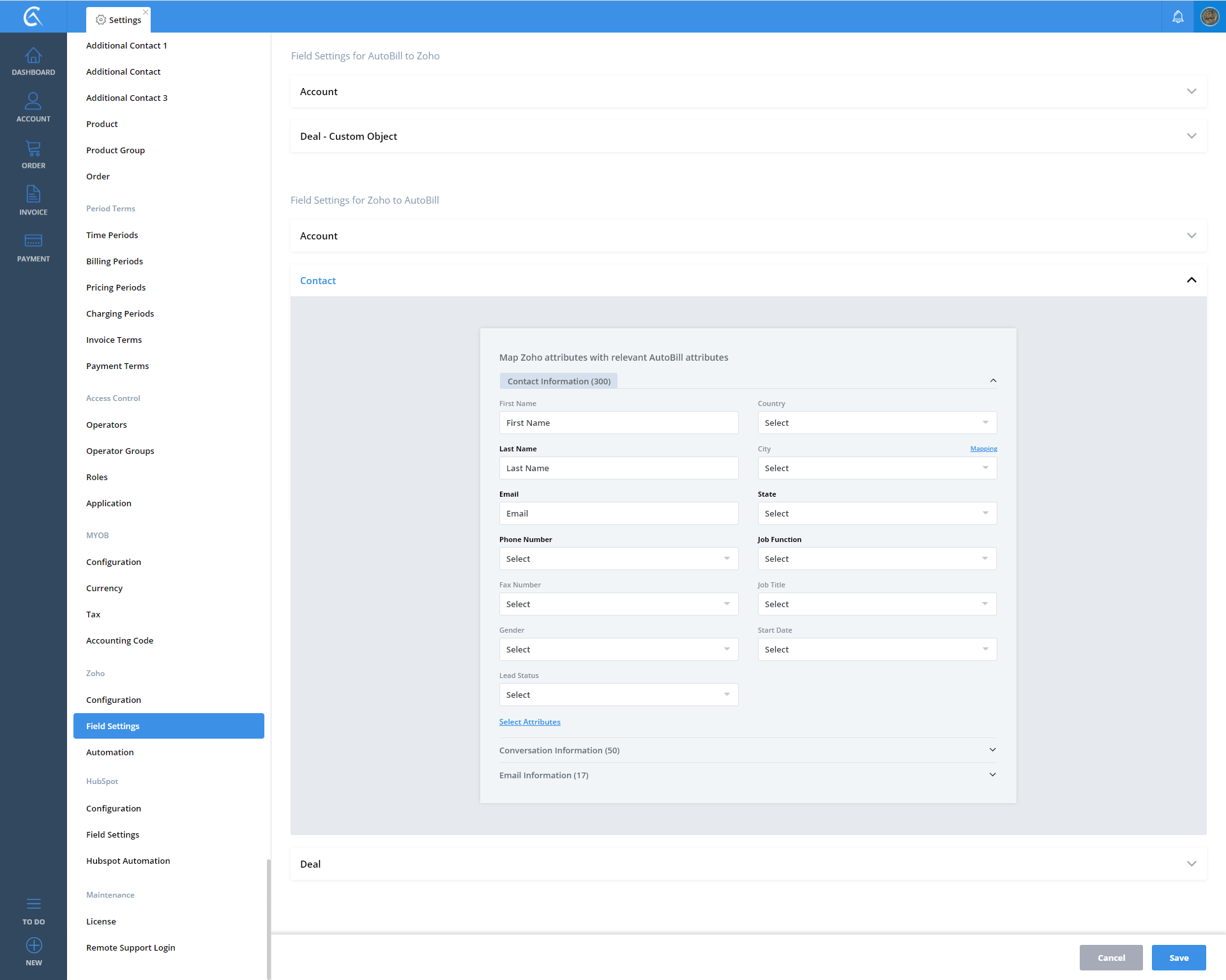
Task: Close the Settings tab
Action: pyautogui.click(x=146, y=12)
